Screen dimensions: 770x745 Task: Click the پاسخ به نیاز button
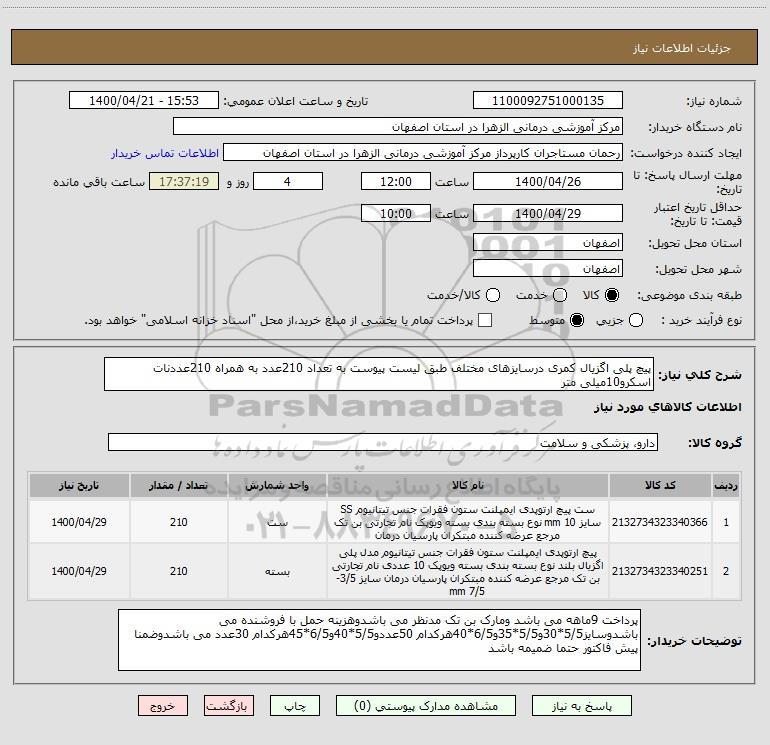pos(582,706)
